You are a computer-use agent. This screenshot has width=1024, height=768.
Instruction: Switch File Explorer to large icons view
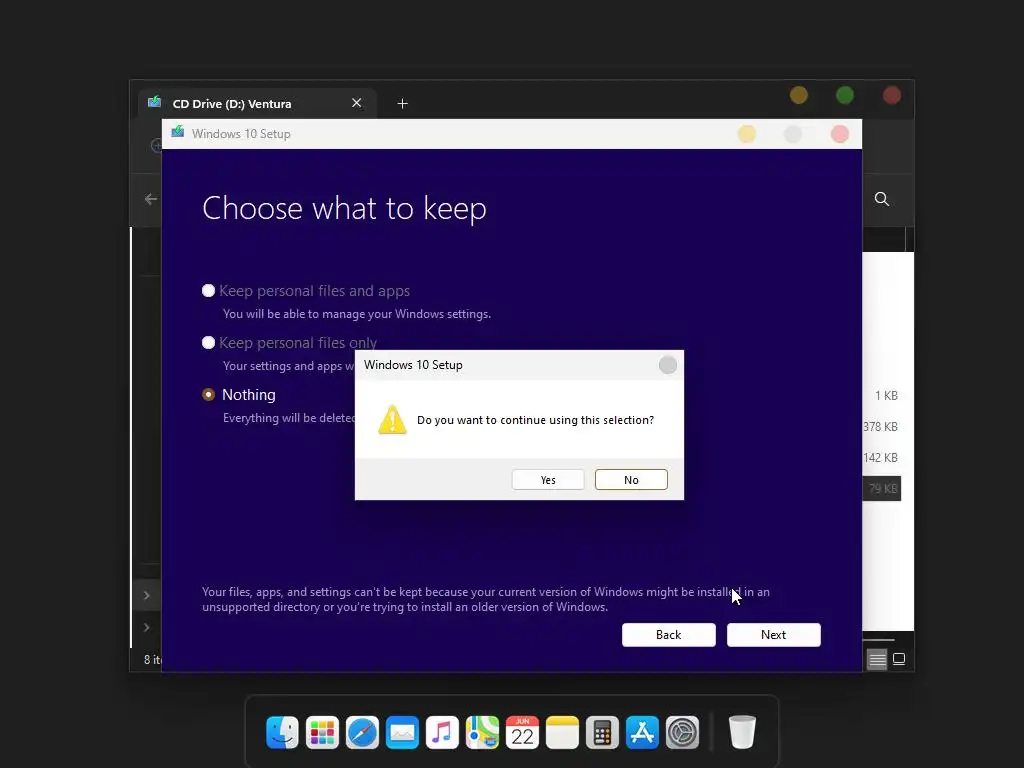(899, 659)
